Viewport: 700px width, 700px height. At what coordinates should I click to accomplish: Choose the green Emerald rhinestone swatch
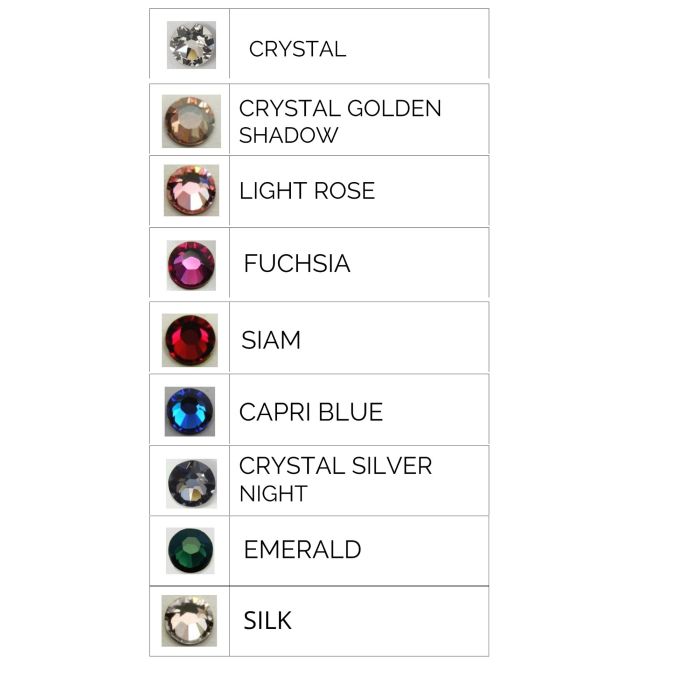point(190,550)
